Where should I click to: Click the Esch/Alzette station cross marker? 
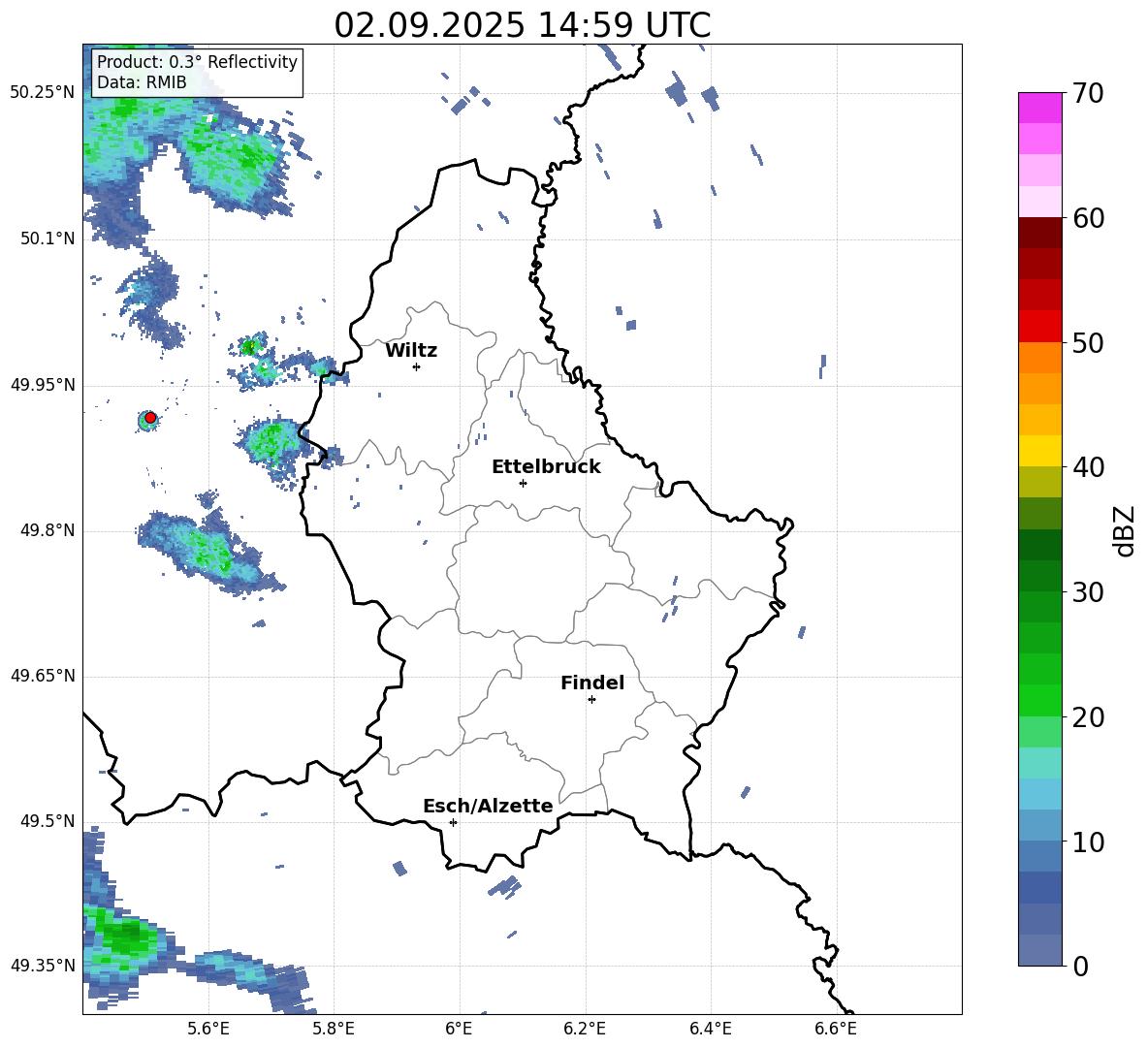tap(453, 822)
